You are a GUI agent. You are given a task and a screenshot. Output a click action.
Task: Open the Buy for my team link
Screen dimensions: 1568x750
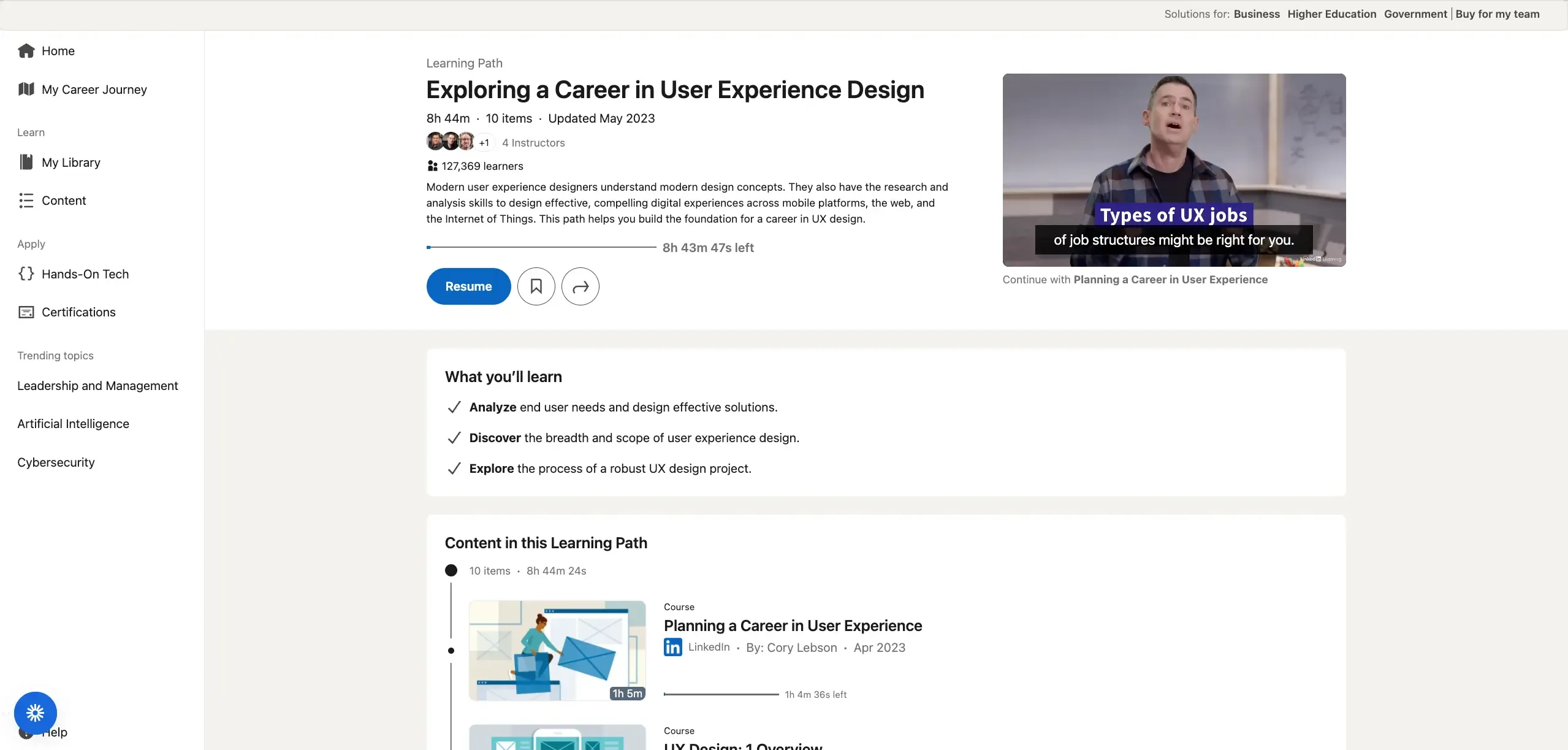1498,13
